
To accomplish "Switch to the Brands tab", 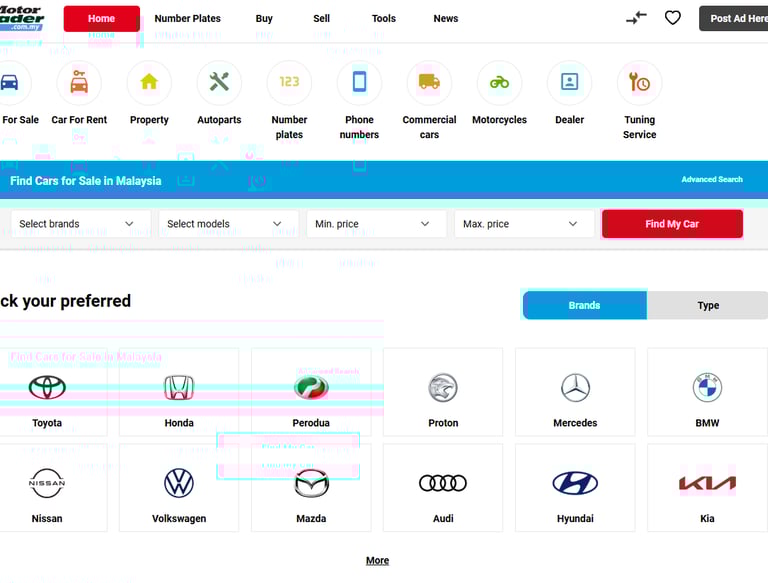I will point(585,305).
